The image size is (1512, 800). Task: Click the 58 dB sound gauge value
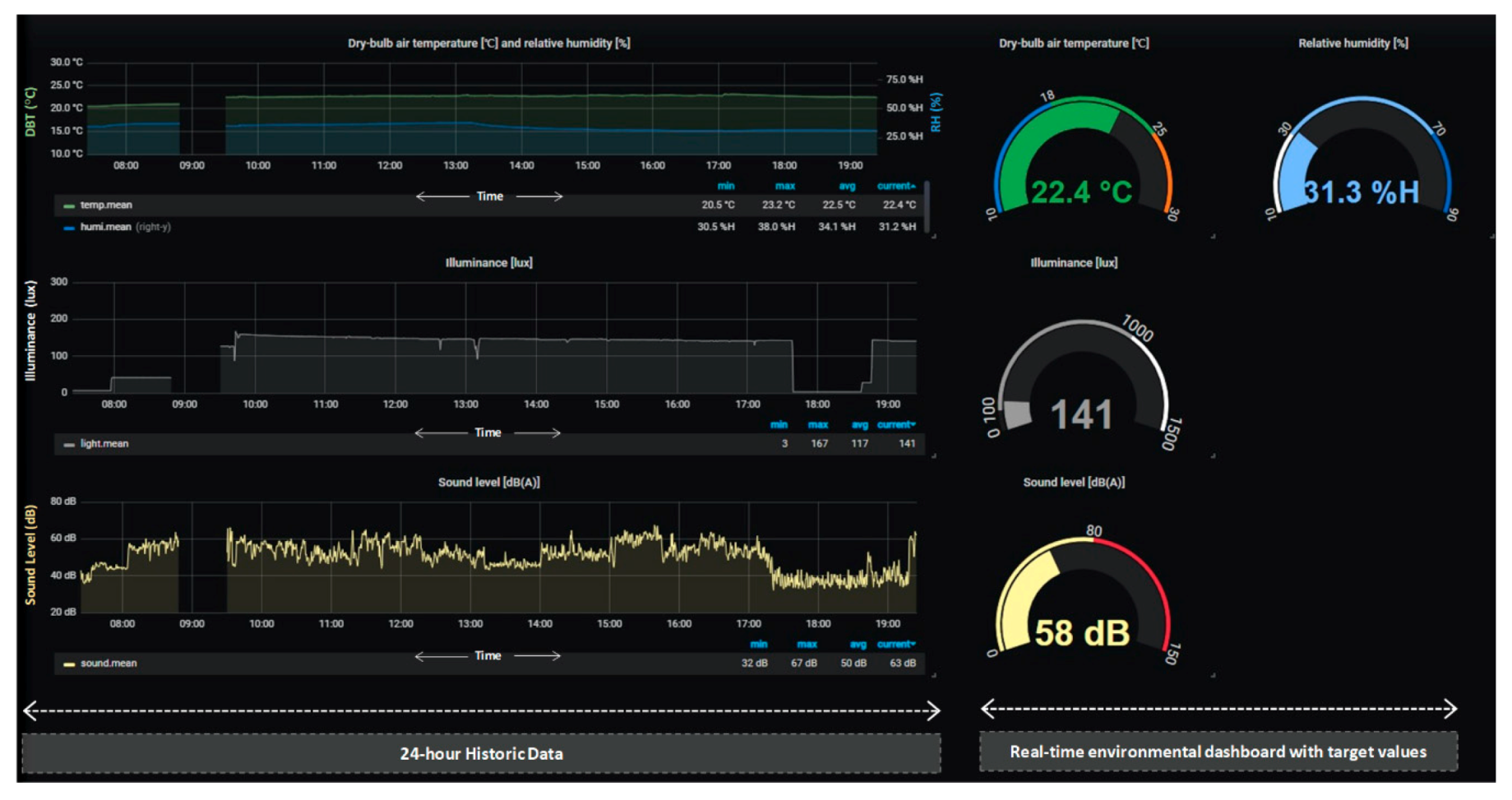coord(1081,633)
